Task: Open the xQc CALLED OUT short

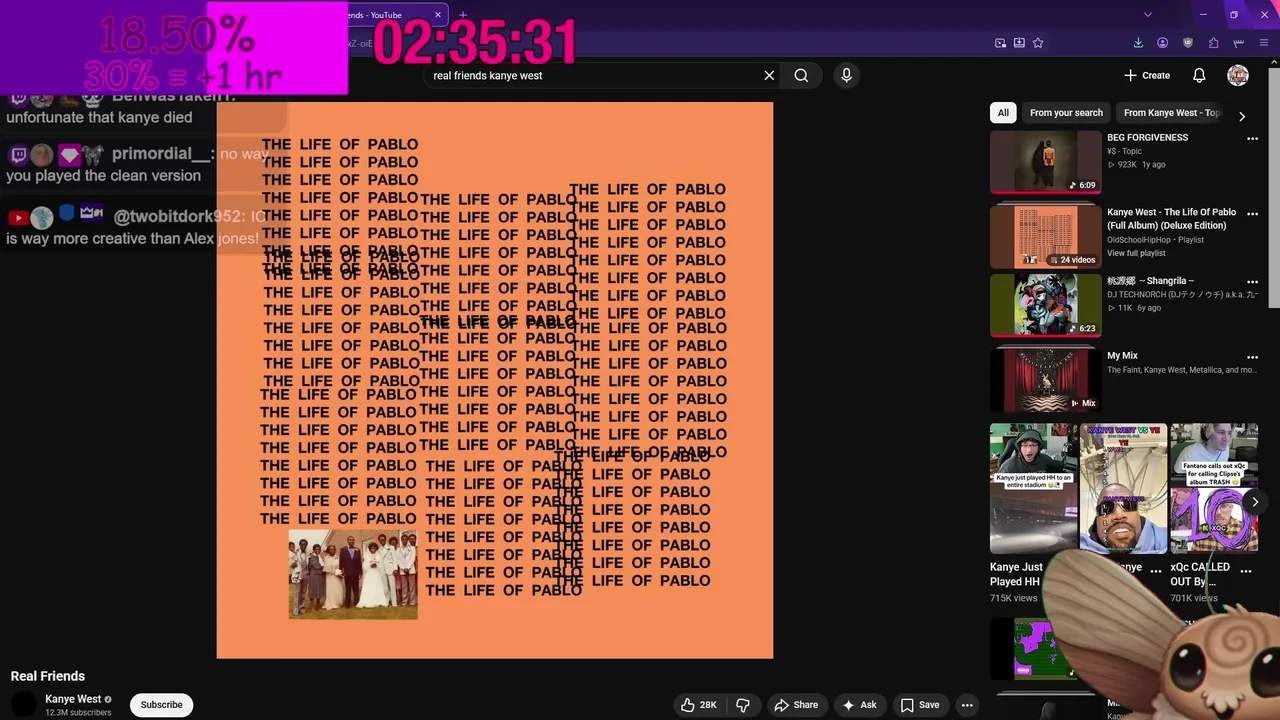Action: pyautogui.click(x=1214, y=488)
